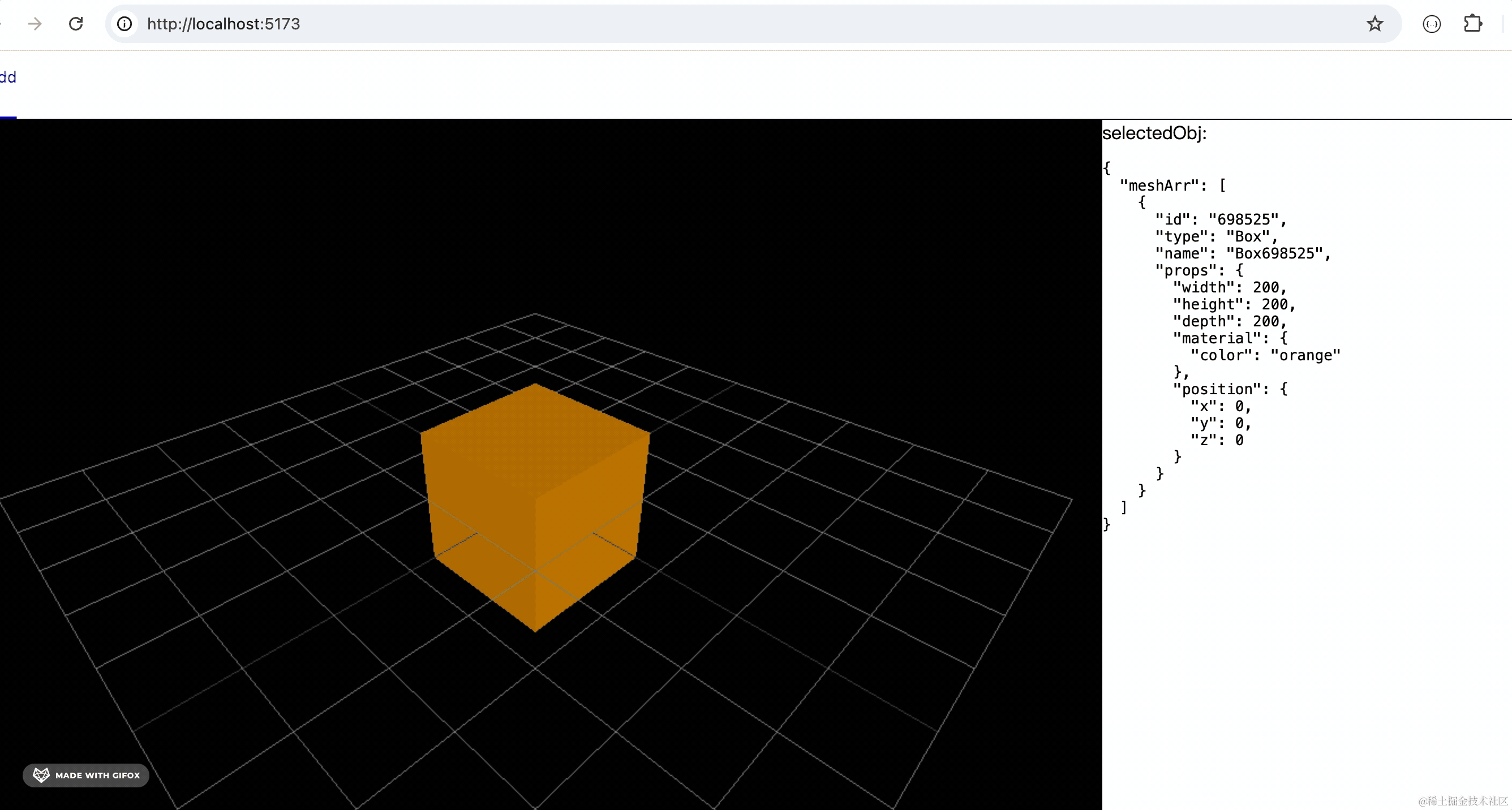1512x810 pixels.
Task: Focus the address bar showing localhost:5173
Action: 753,23
